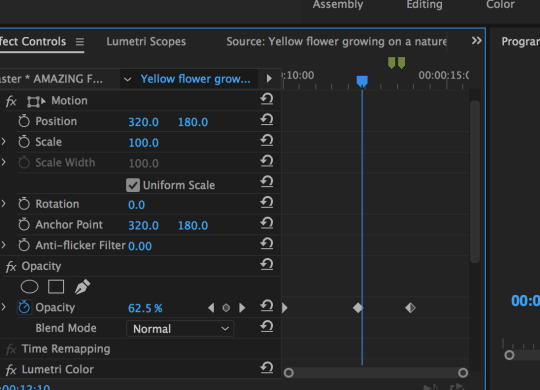Toggle Time Remapping fx badge
The image size is (540, 390).
pyautogui.click(x=11, y=349)
